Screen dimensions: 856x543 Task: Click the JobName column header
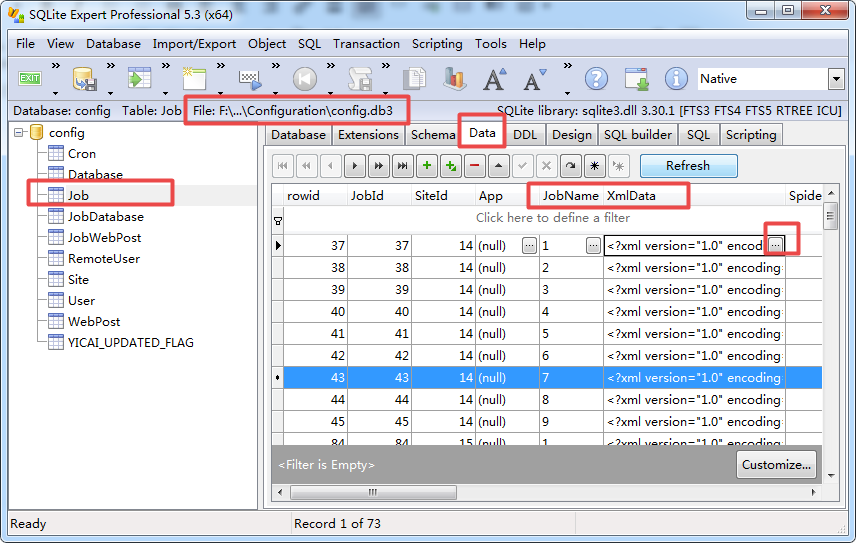(570, 196)
